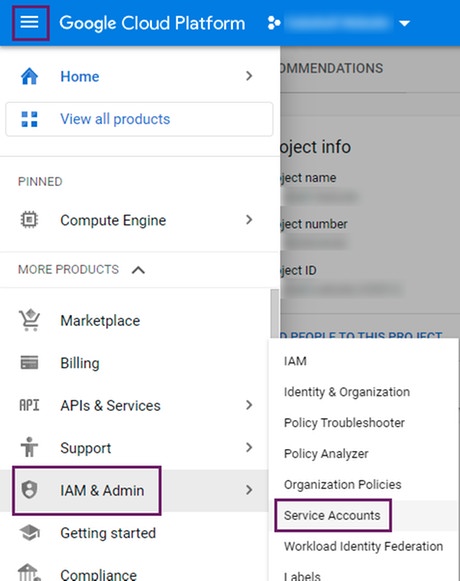Open the project selector dropdown arrow

(404, 23)
